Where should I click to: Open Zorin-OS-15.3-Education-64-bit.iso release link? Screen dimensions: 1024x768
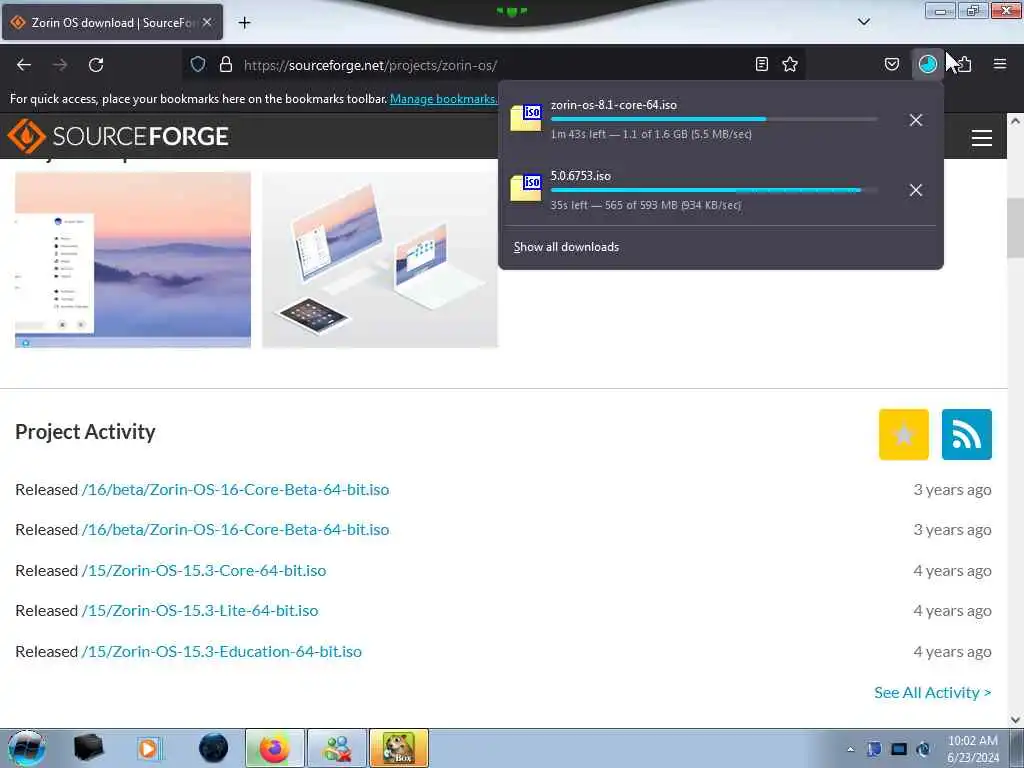(221, 651)
